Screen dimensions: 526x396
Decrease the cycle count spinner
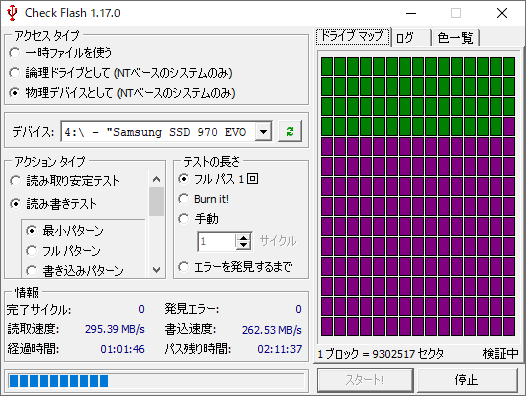[x=243, y=245]
